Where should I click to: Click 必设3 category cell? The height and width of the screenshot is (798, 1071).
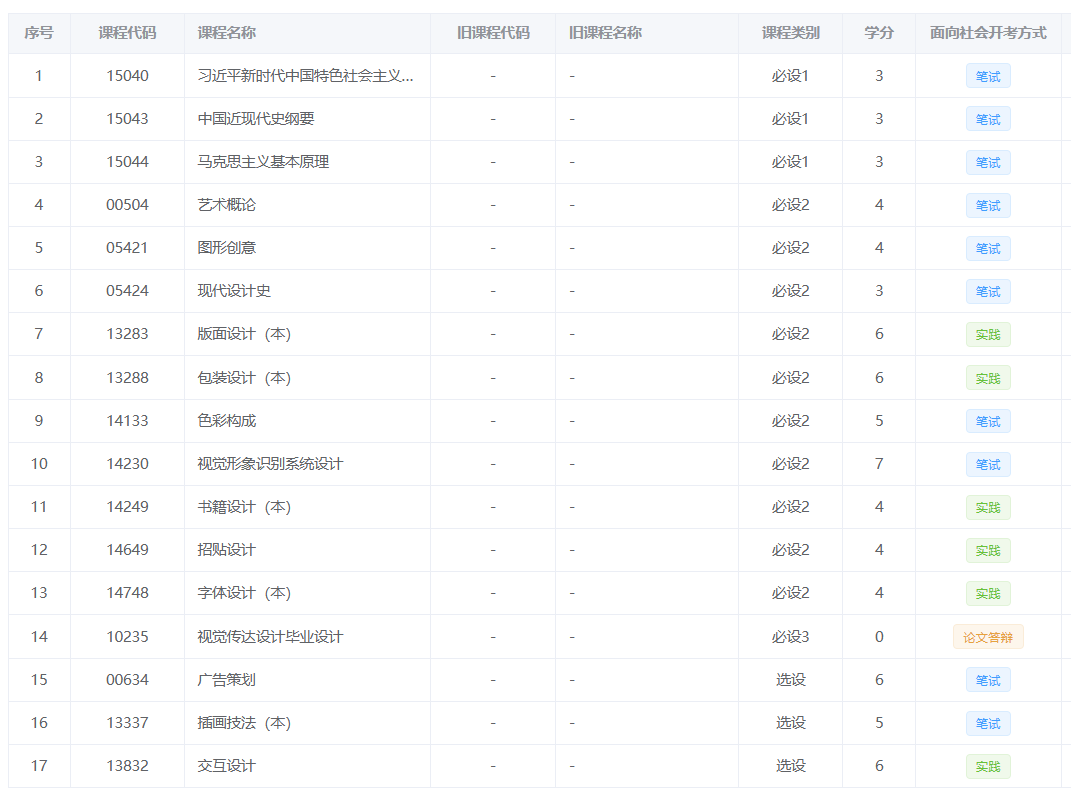[790, 637]
